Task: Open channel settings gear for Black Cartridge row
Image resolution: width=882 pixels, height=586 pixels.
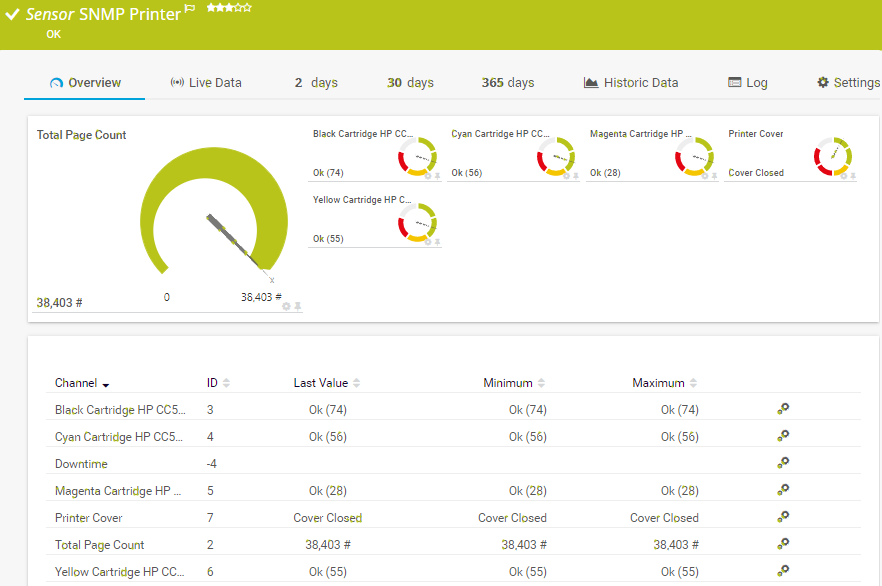Action: pos(783,409)
